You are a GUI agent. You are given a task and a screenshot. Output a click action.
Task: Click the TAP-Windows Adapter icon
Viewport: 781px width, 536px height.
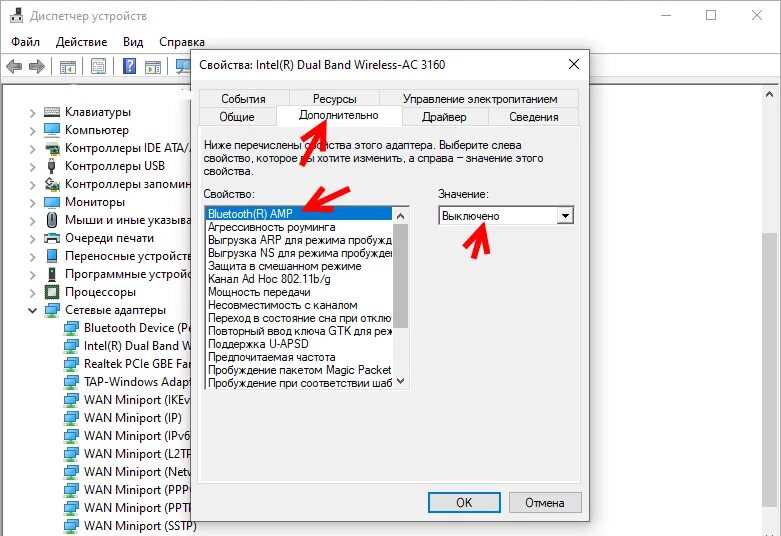[71, 382]
